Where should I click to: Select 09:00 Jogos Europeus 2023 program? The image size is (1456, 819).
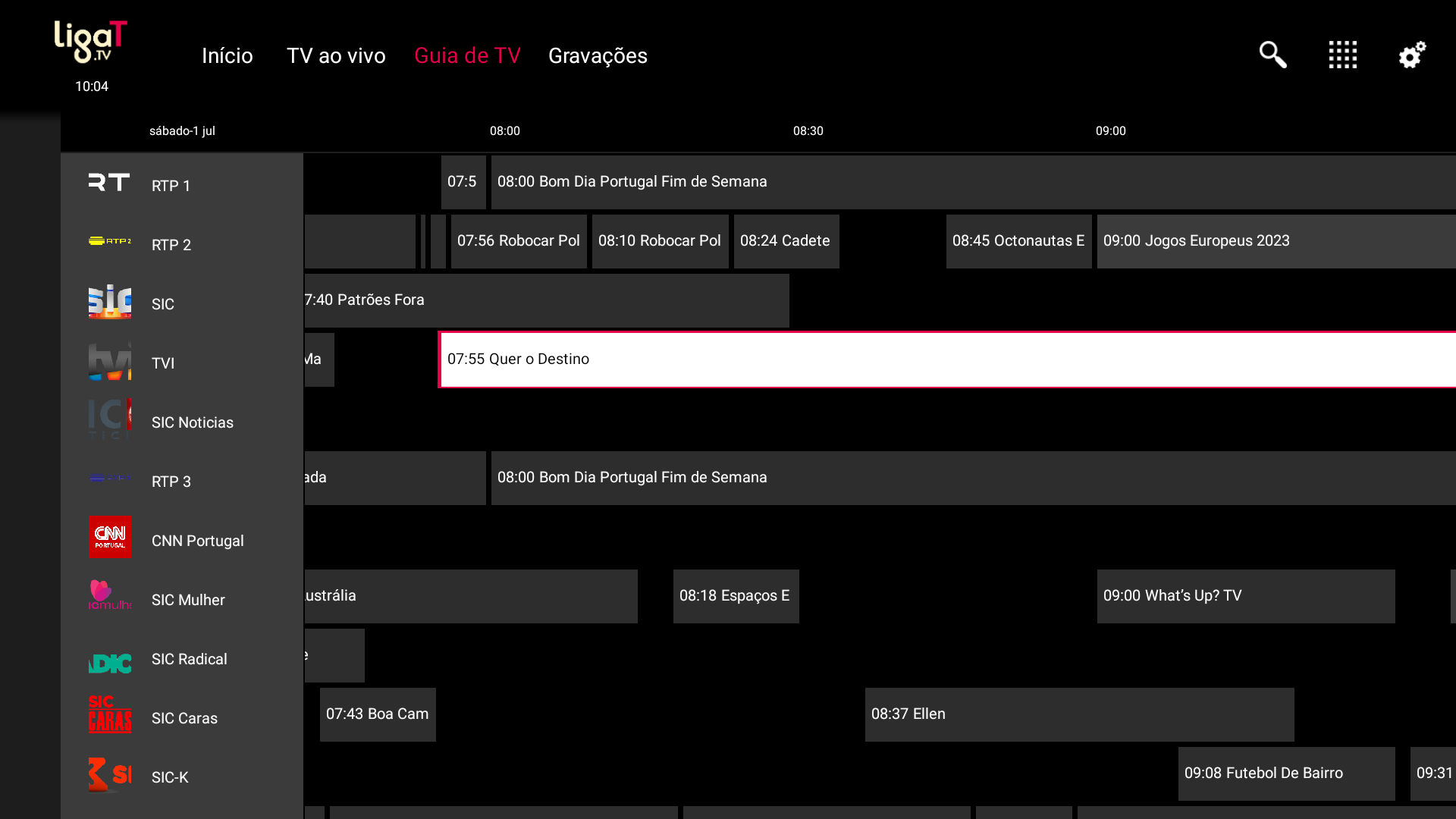[x=1276, y=241]
